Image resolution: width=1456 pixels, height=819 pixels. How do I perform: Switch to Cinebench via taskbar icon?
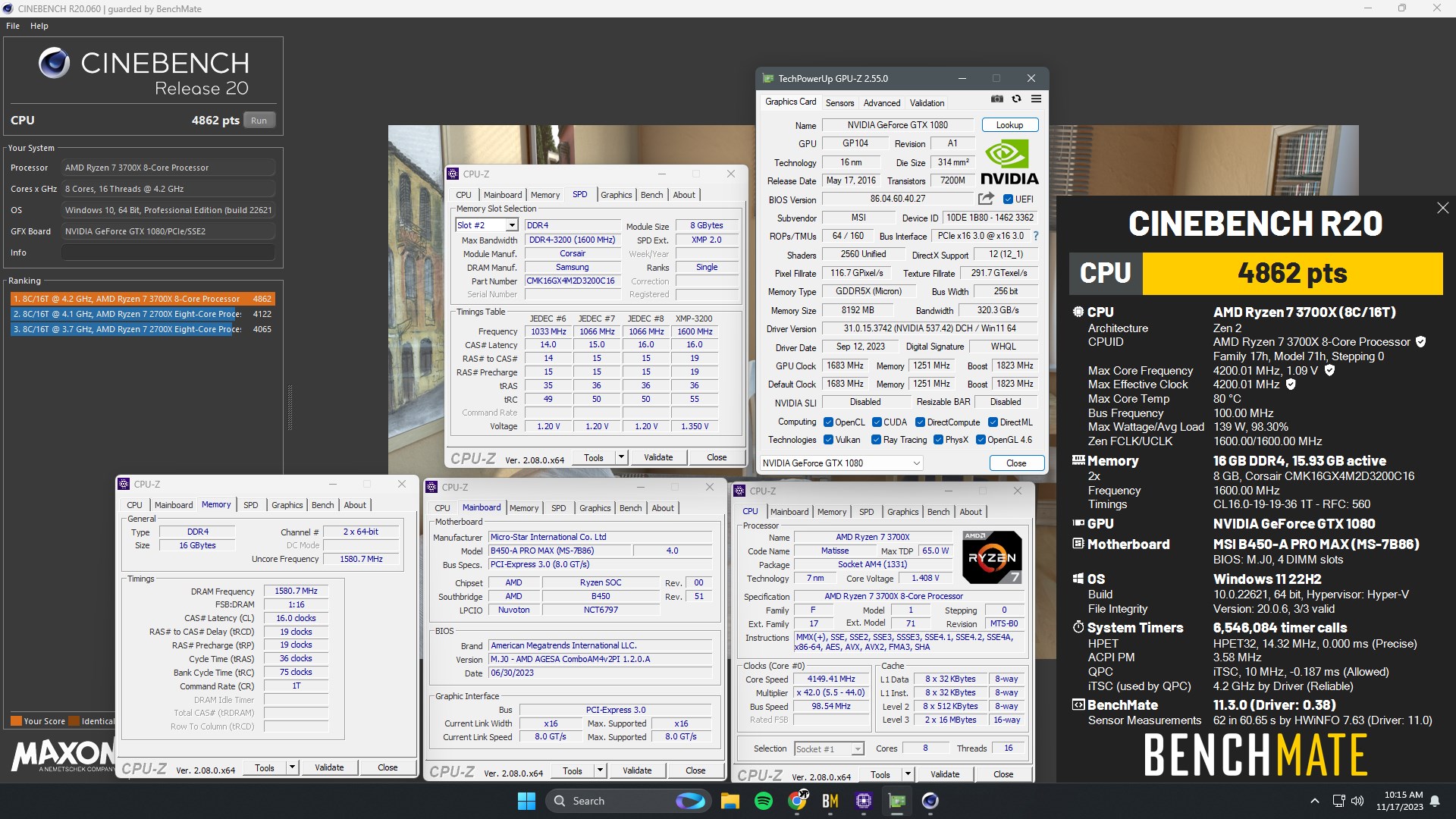[x=930, y=801]
